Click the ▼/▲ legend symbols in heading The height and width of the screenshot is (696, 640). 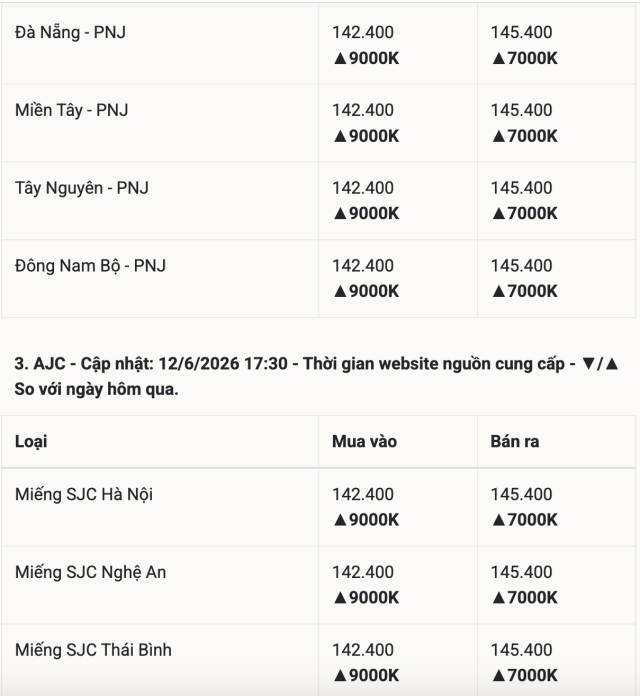600,364
